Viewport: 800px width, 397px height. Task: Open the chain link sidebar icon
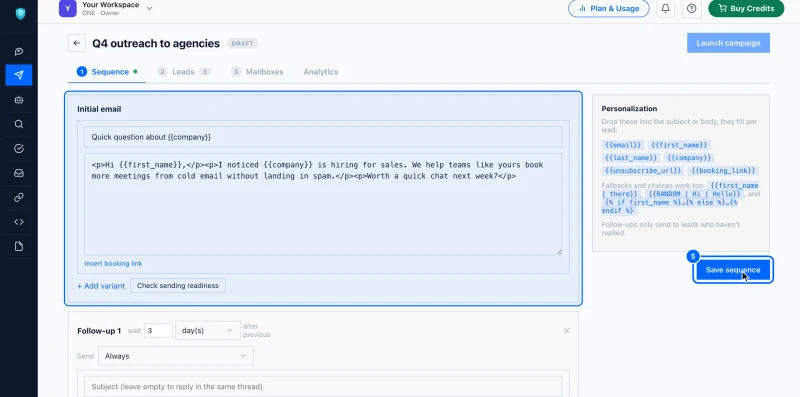coord(19,197)
